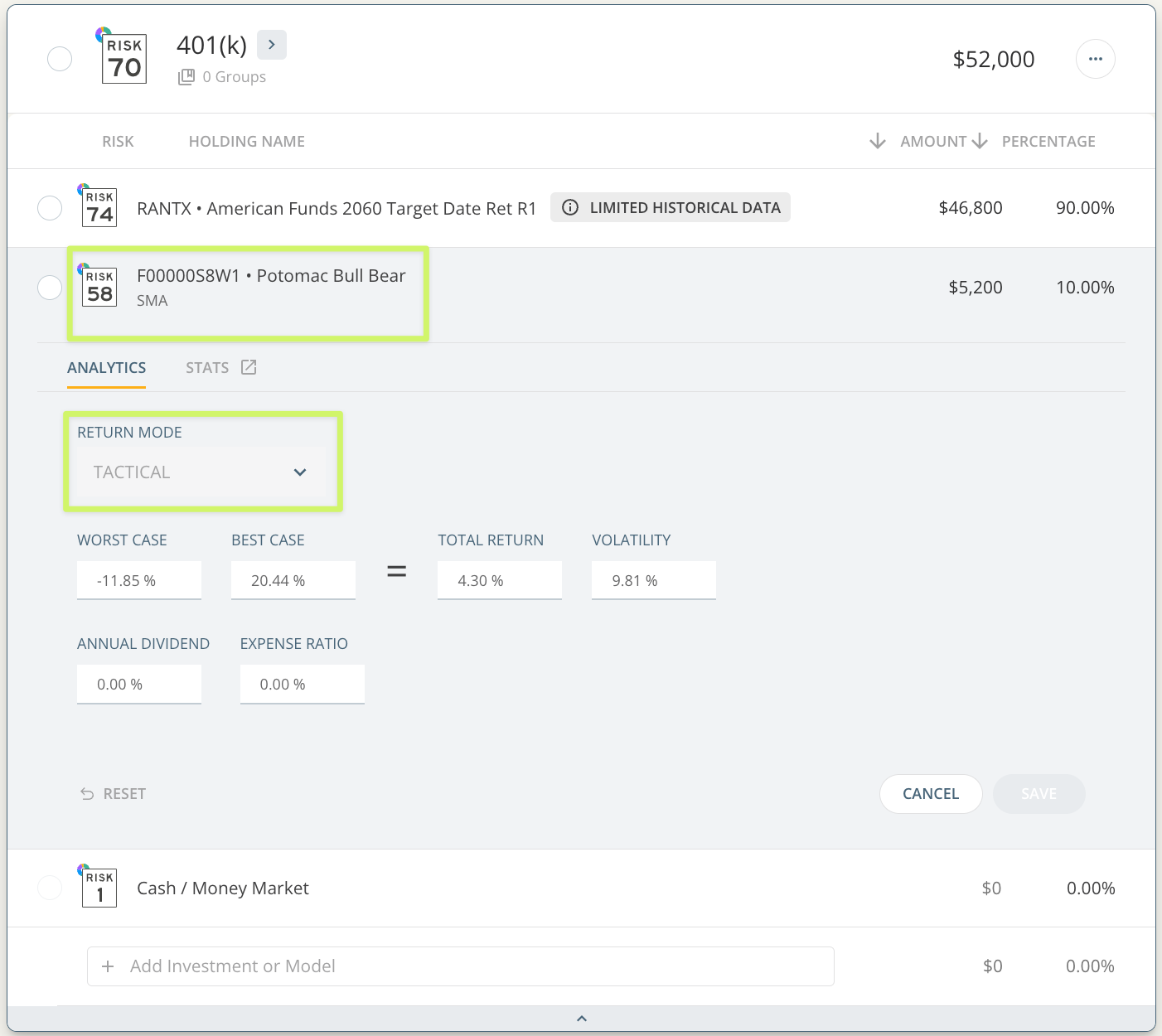Click the Cancel button

tap(930, 794)
